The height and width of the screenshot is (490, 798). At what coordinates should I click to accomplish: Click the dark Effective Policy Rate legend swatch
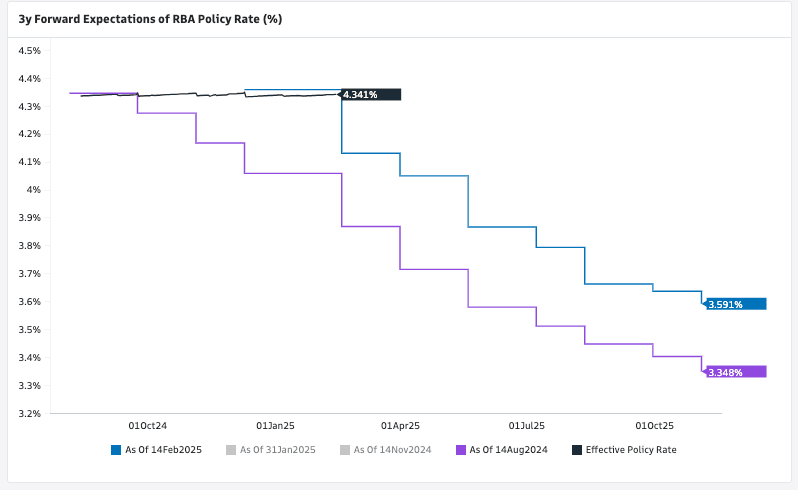(x=577, y=450)
